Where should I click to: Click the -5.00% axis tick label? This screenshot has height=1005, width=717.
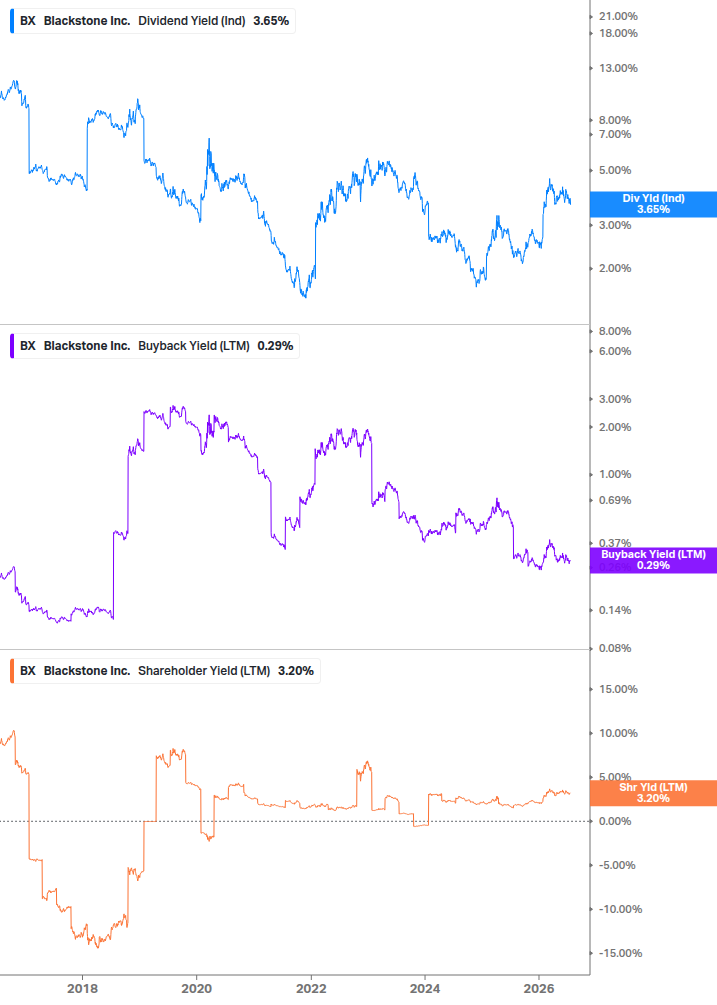[x=617, y=865]
